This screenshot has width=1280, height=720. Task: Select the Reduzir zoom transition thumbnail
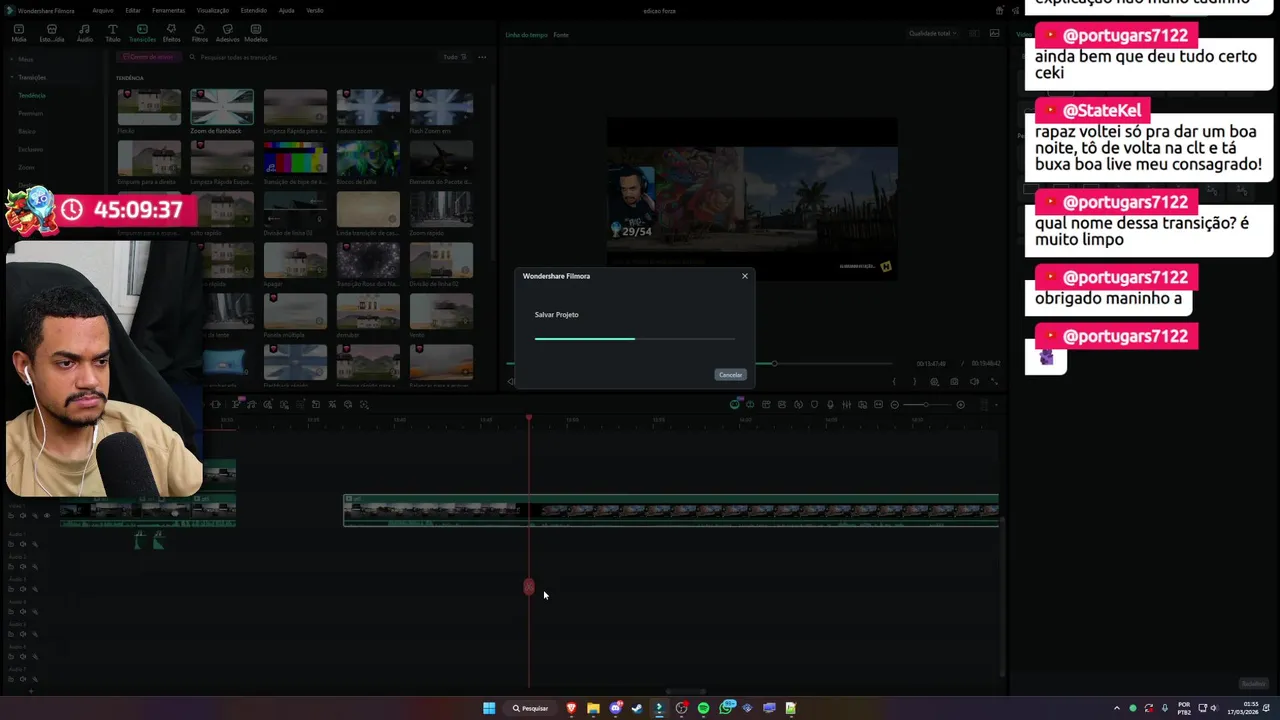pyautogui.click(x=368, y=107)
